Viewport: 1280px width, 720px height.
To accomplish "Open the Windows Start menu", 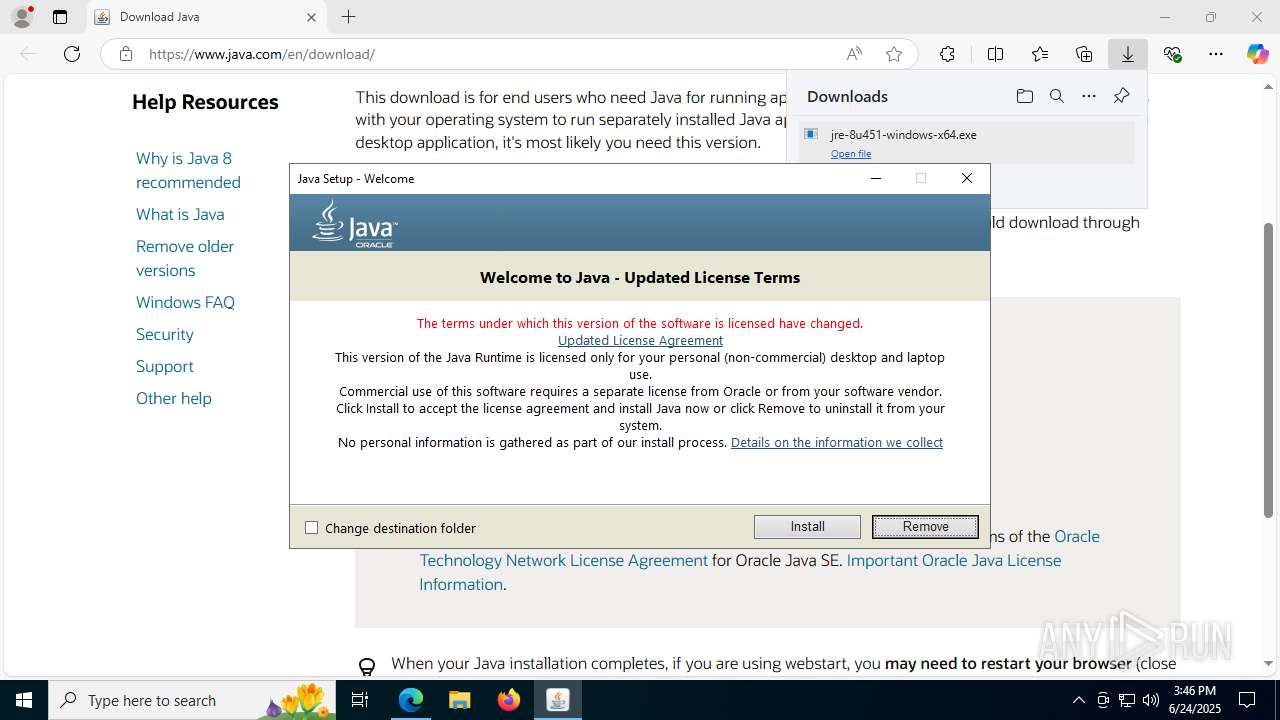I will [x=24, y=700].
